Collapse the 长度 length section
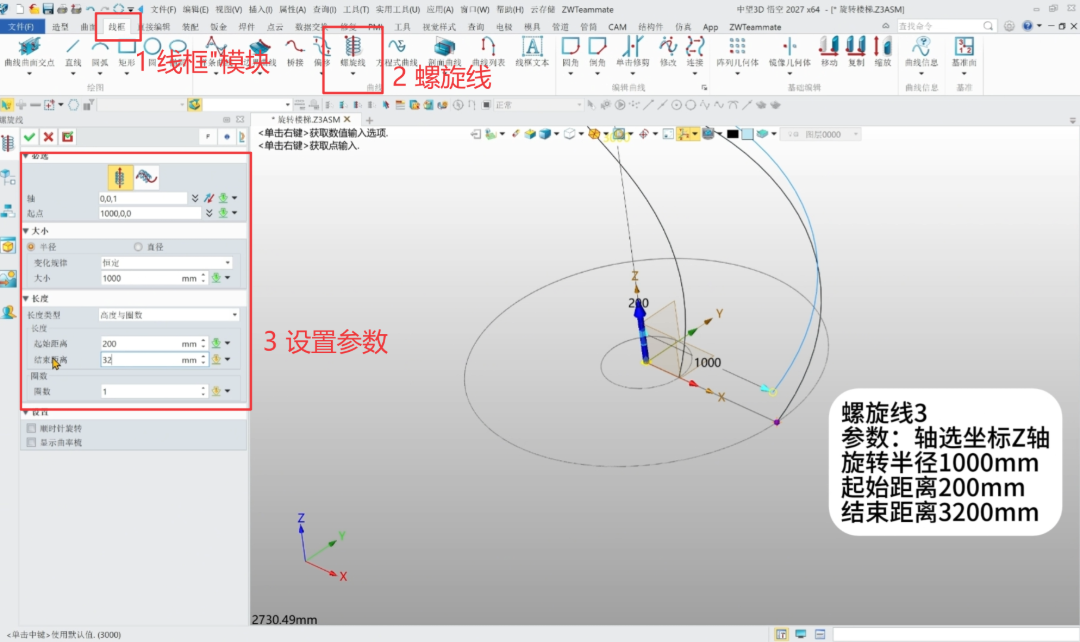1080x642 pixels. coord(26,298)
